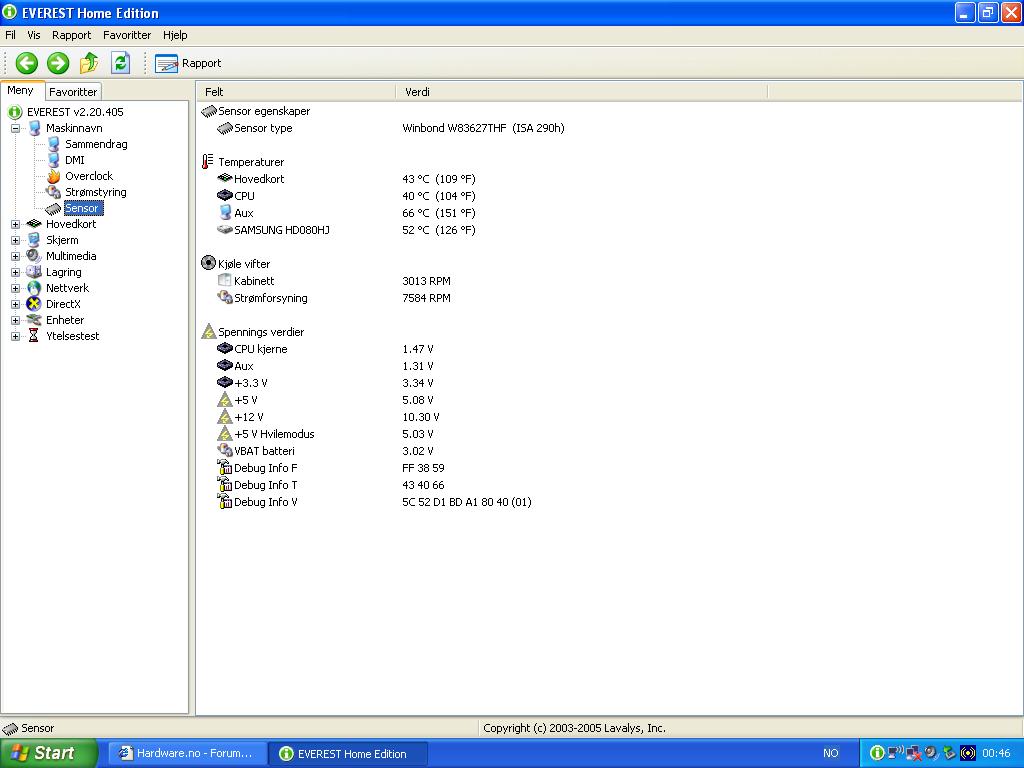Select the Sensor tree item
Viewport: 1024px width, 768px height.
pyautogui.click(x=82, y=208)
